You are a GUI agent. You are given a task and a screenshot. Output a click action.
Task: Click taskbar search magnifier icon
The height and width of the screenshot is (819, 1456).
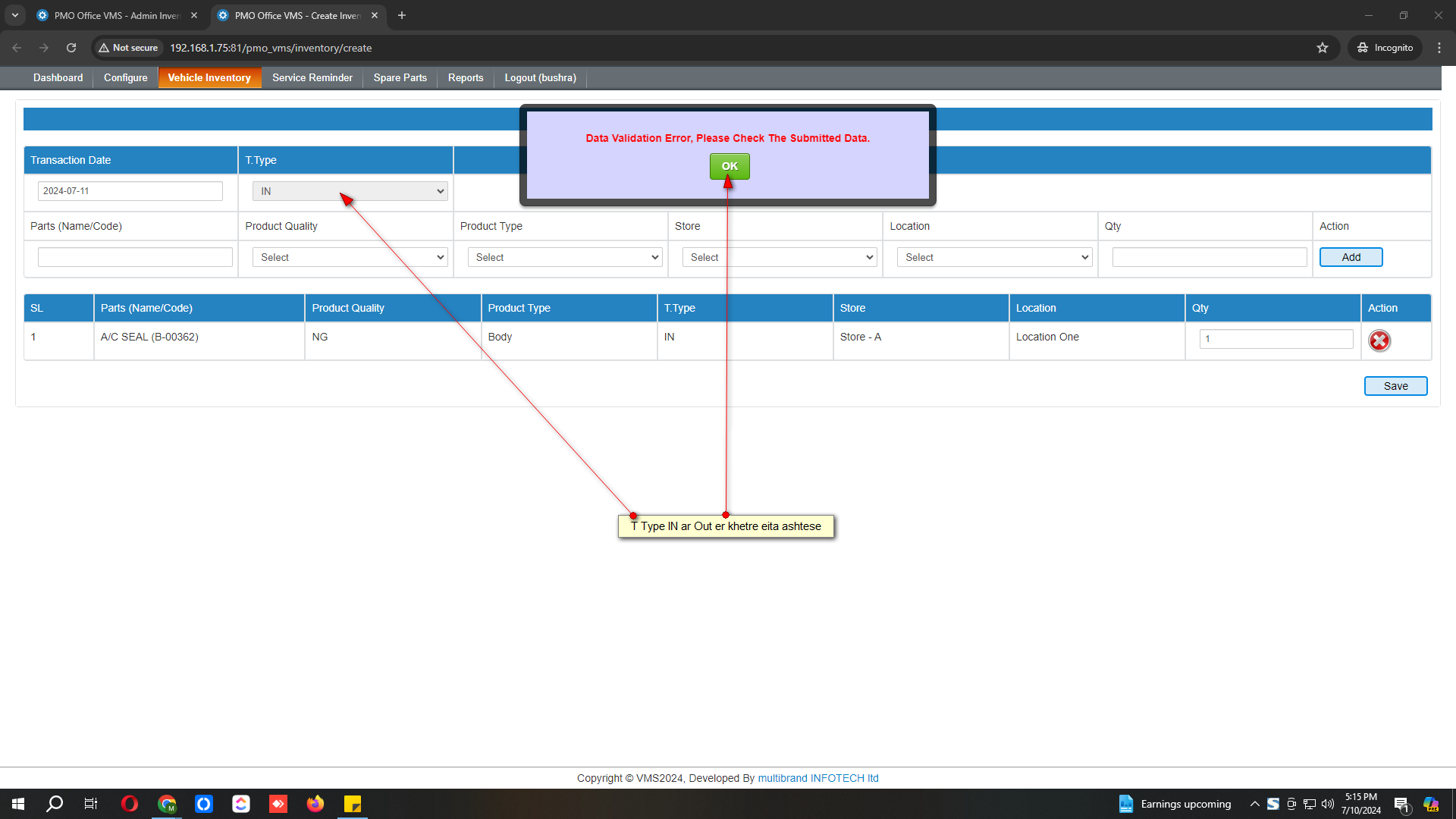55,804
